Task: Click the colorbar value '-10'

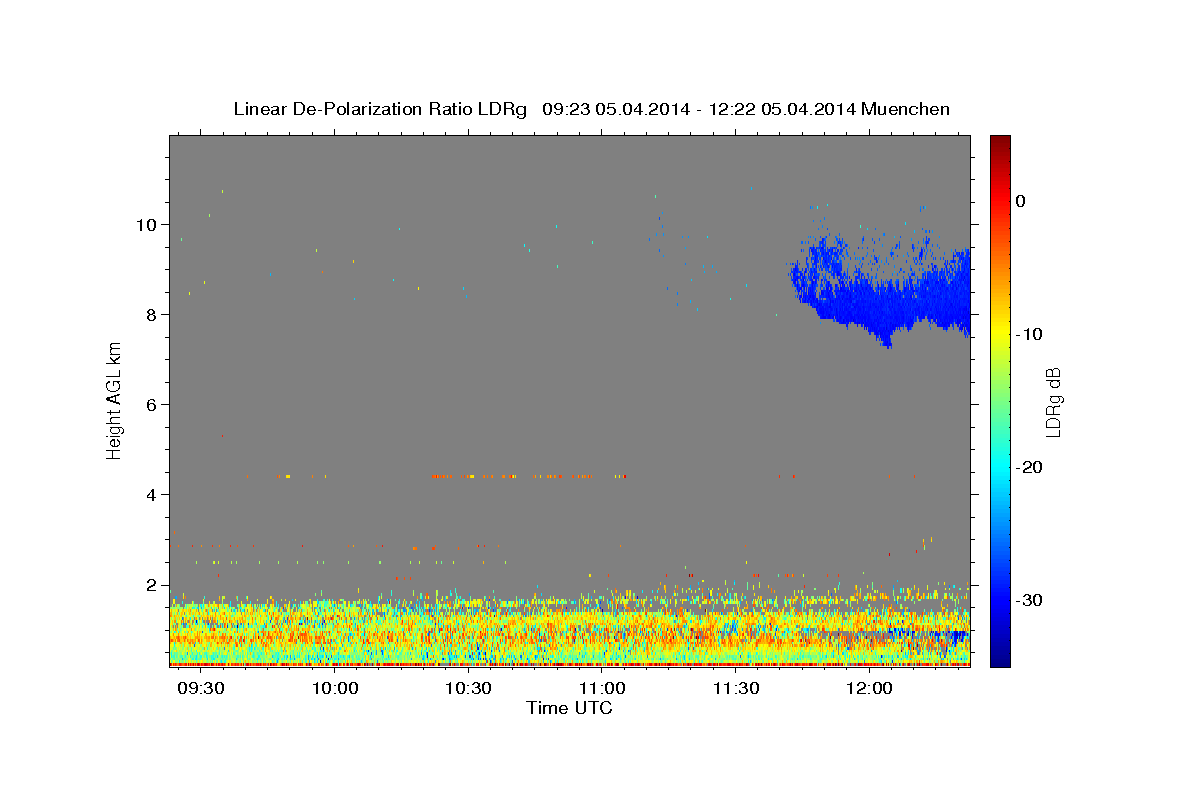Action: [x=1028, y=334]
